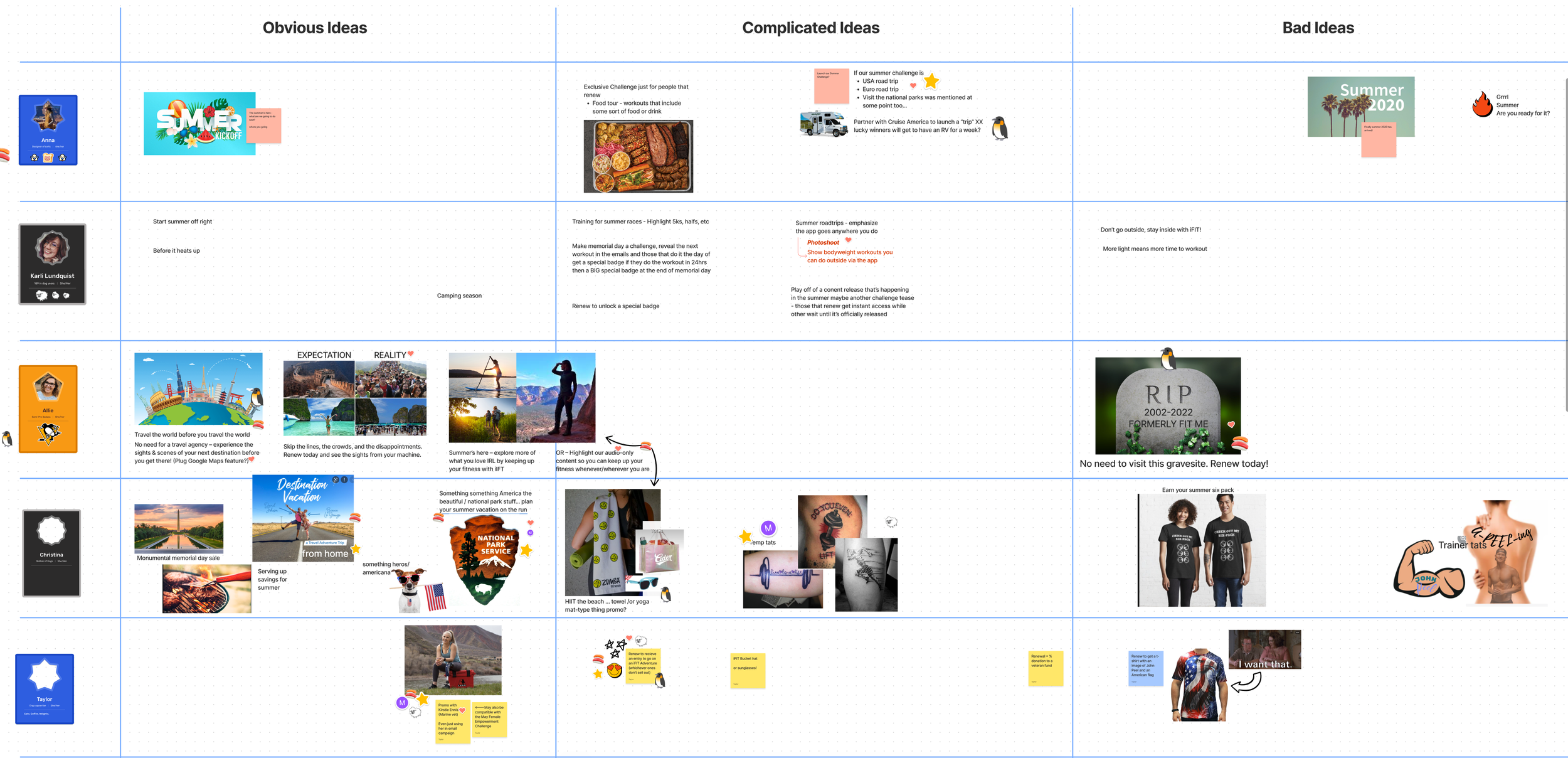Select Karli Lundquist's profile card
Screen dimensions: 1568x758
coord(52,264)
